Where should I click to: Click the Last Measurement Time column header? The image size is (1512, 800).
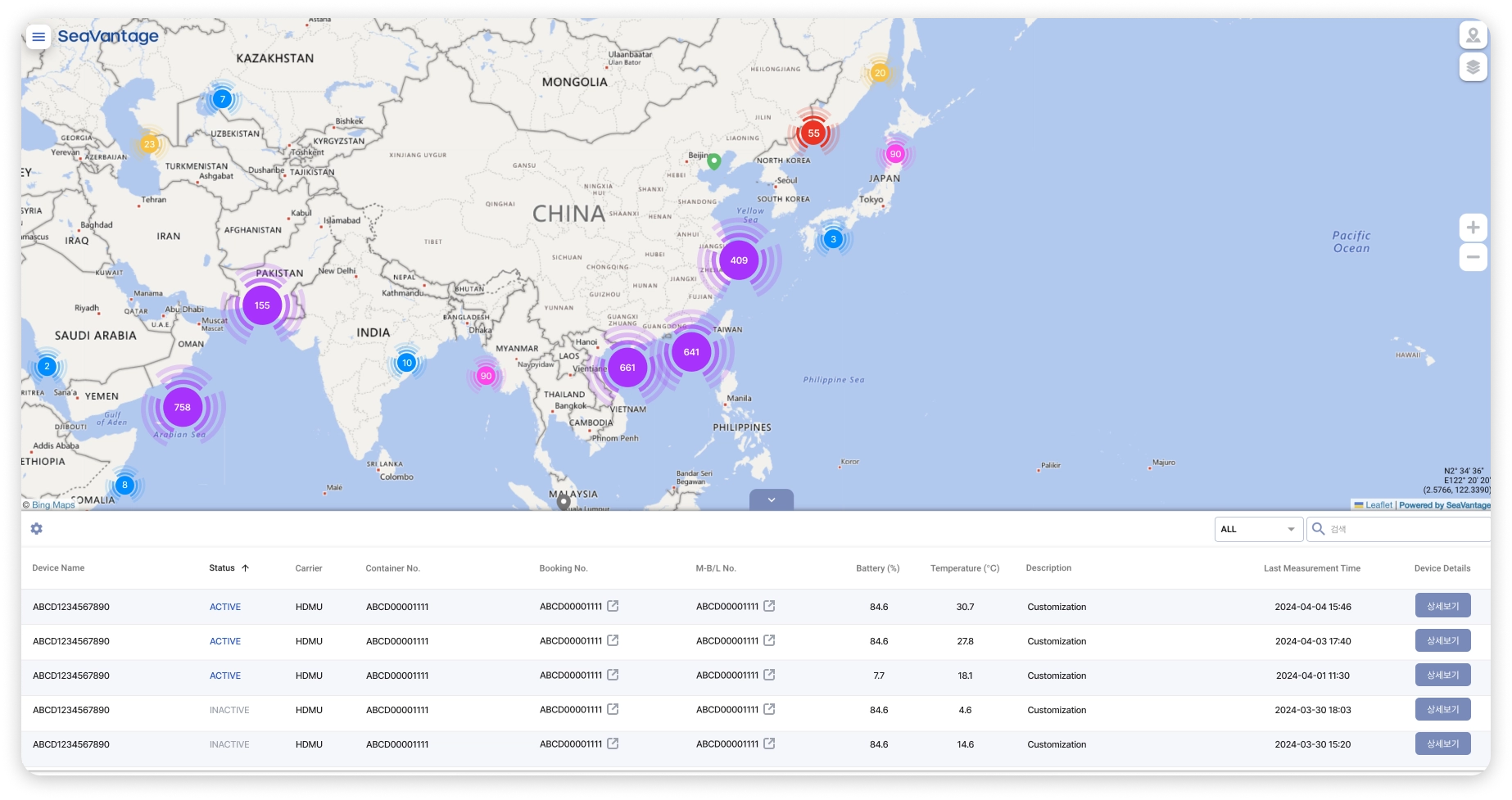pyautogui.click(x=1311, y=568)
